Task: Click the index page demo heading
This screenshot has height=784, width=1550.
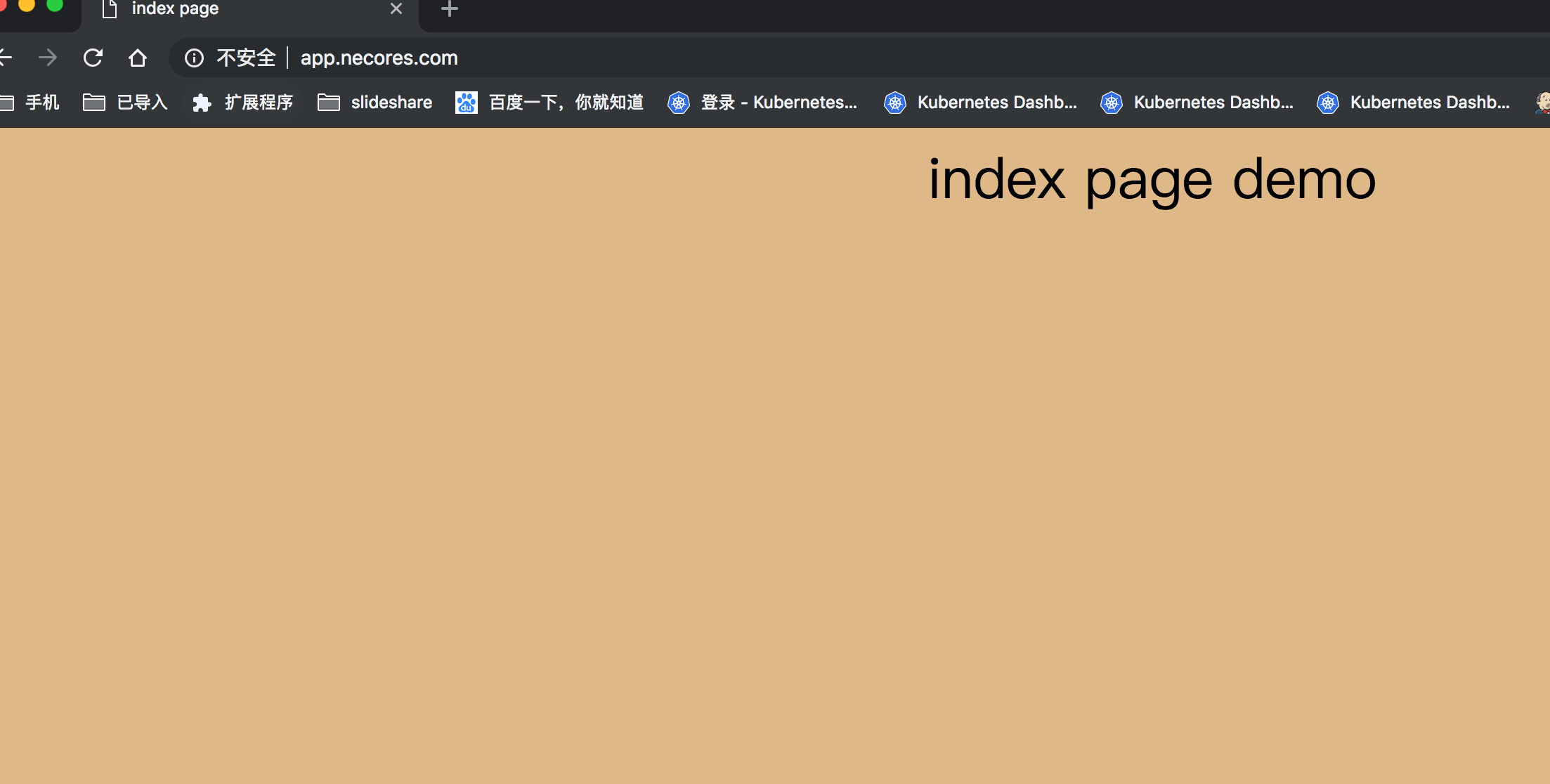Action: (x=1152, y=180)
